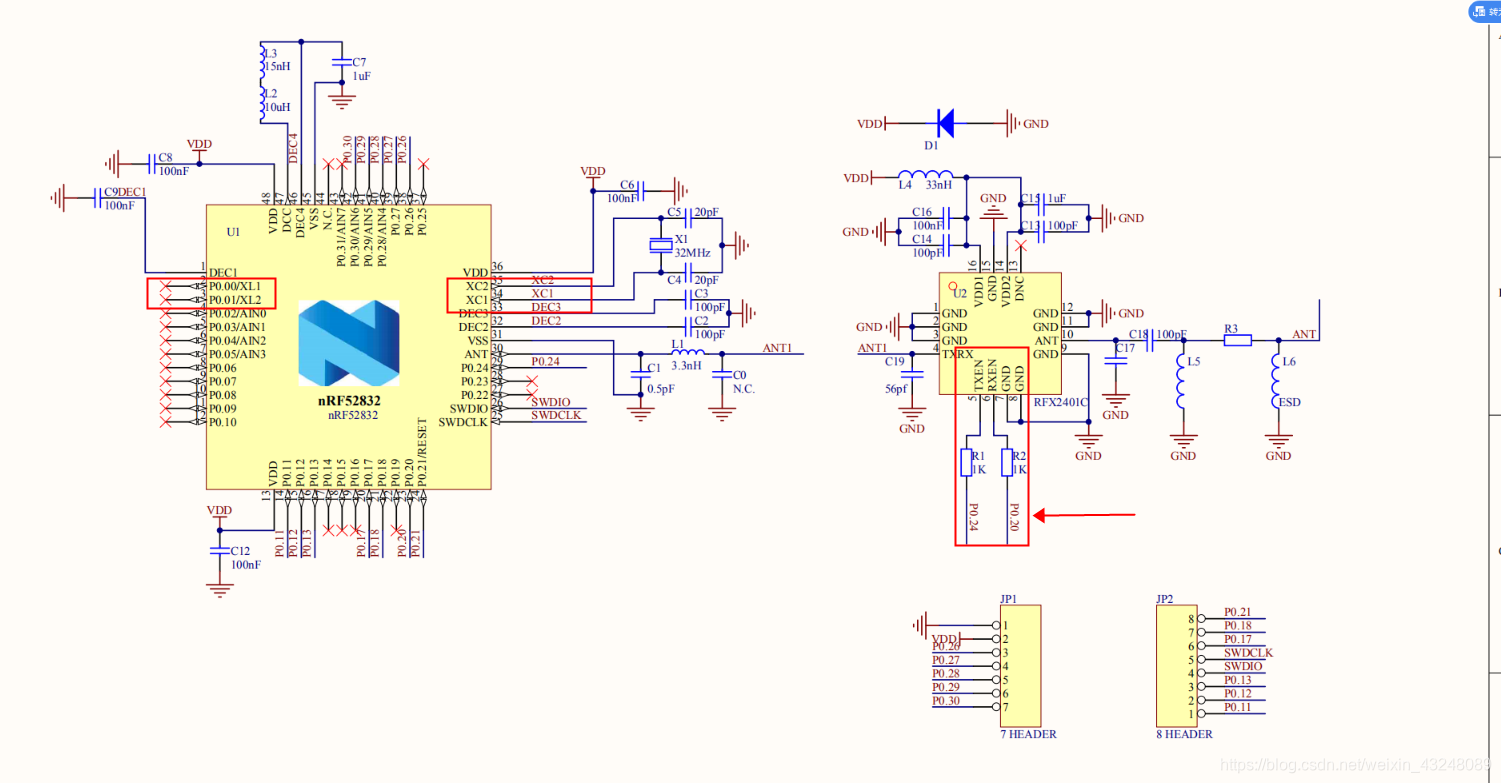Click the JP2 8 HEADER connector body

pyautogui.click(x=1175, y=666)
